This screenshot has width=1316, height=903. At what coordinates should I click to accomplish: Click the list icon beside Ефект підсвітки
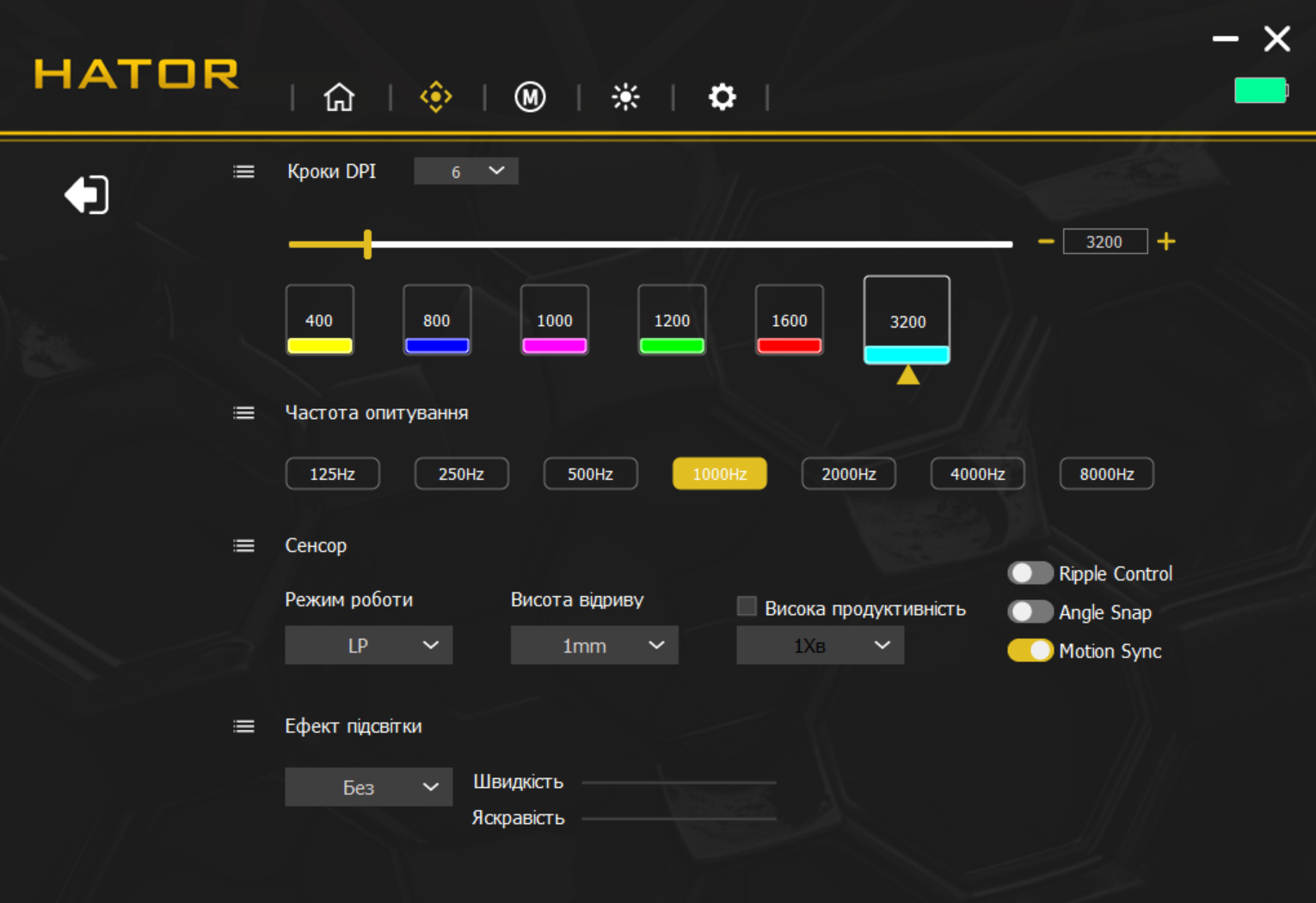pos(244,727)
